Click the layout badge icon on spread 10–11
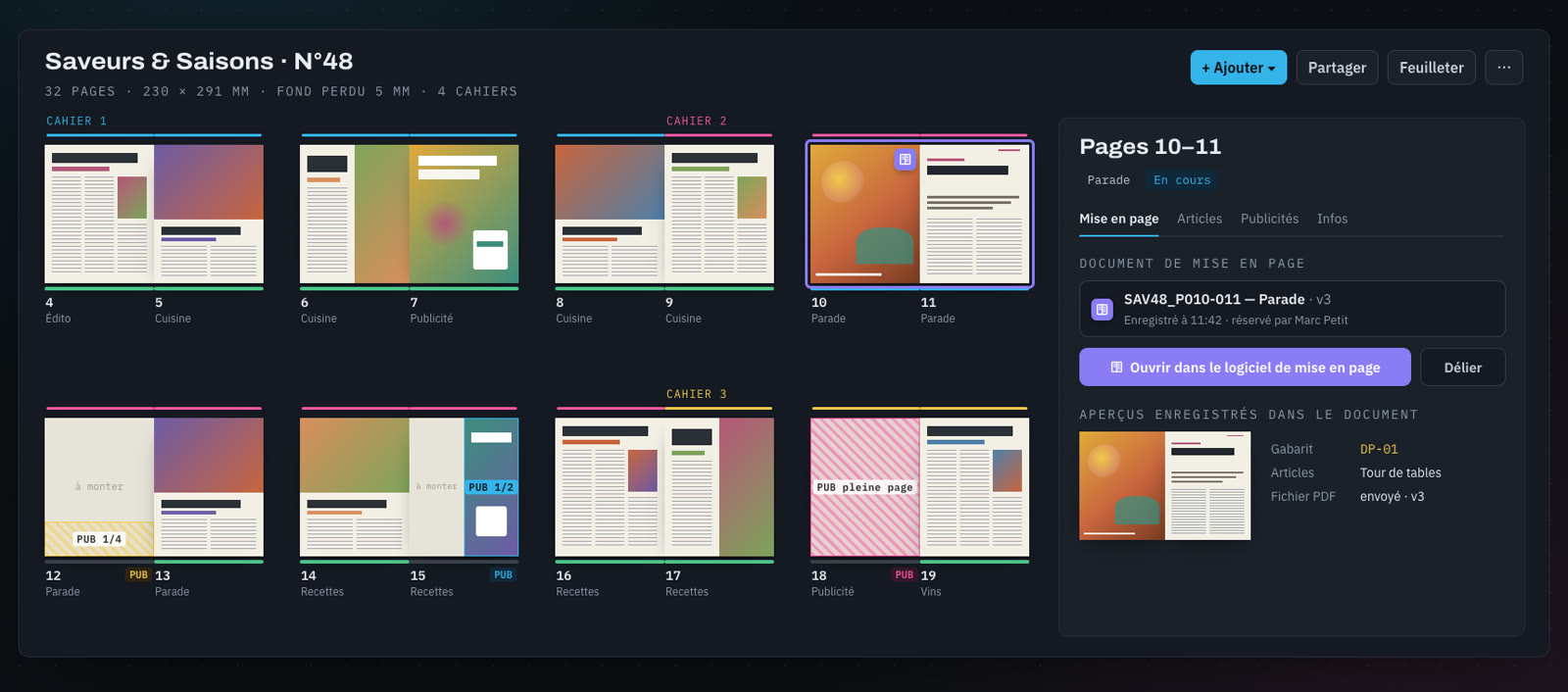The width and height of the screenshot is (1568, 692). pyautogui.click(x=905, y=159)
